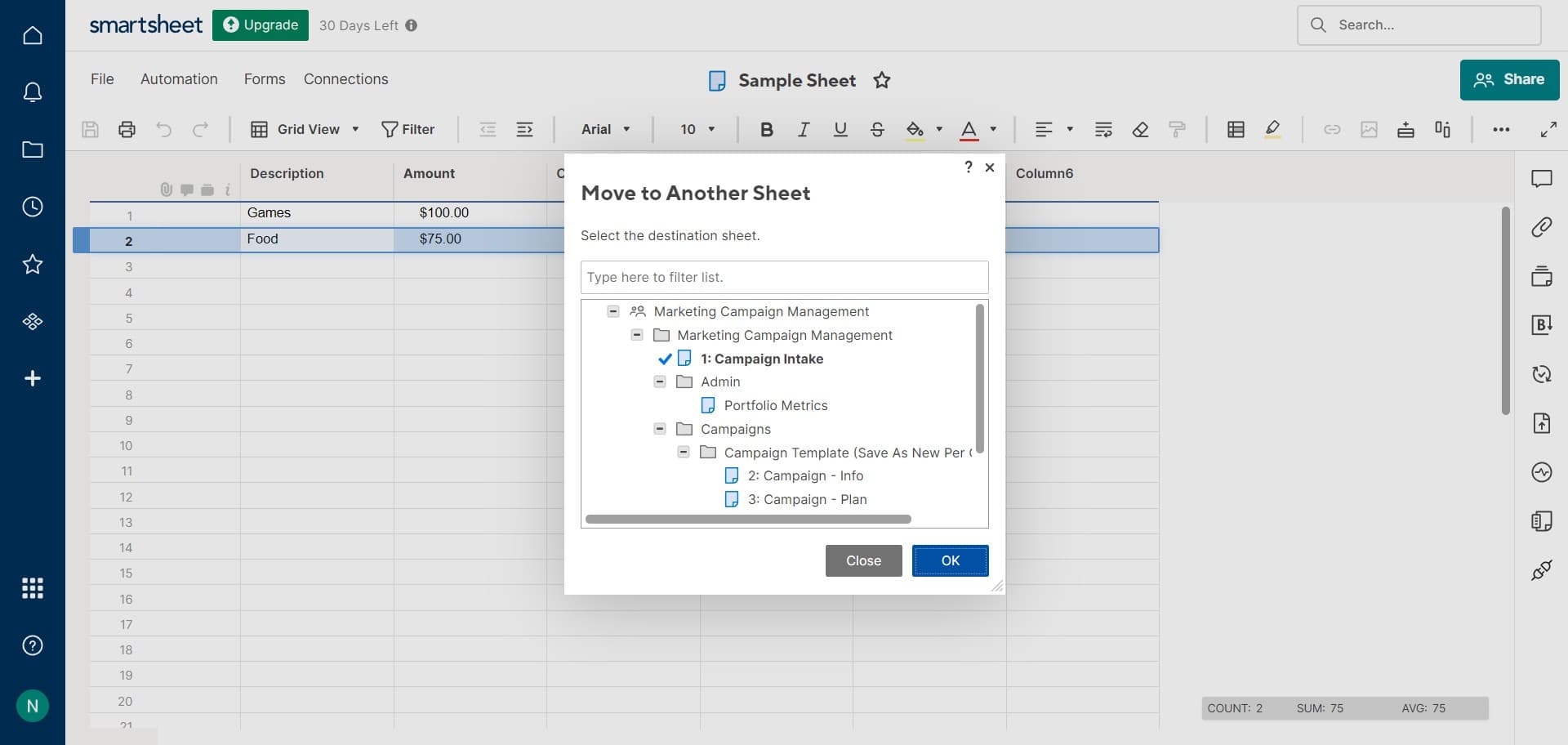Screen dimensions: 1568x745
Task: Collapse the Campaigns folder node
Action: 660,429
